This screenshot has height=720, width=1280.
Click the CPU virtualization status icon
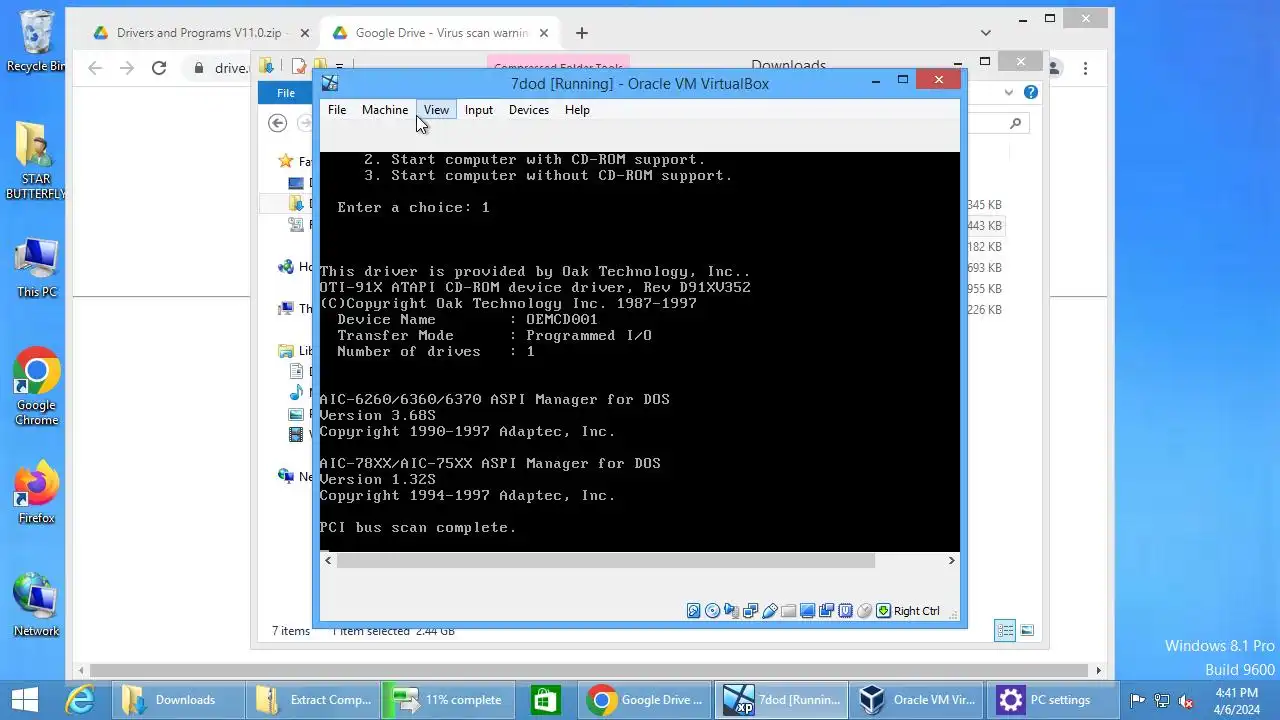[x=845, y=611]
